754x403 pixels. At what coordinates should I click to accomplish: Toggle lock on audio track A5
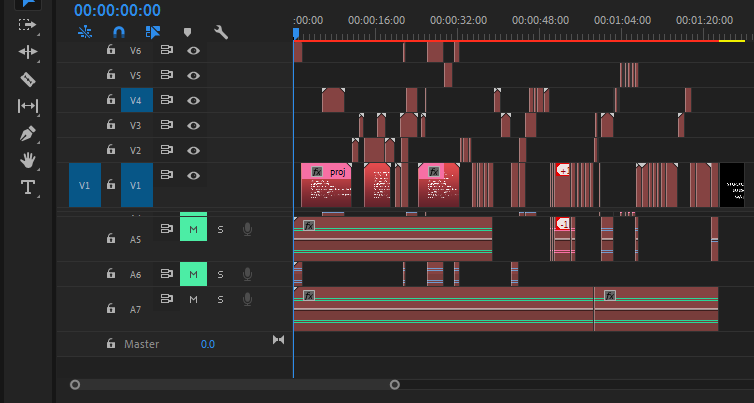point(111,239)
